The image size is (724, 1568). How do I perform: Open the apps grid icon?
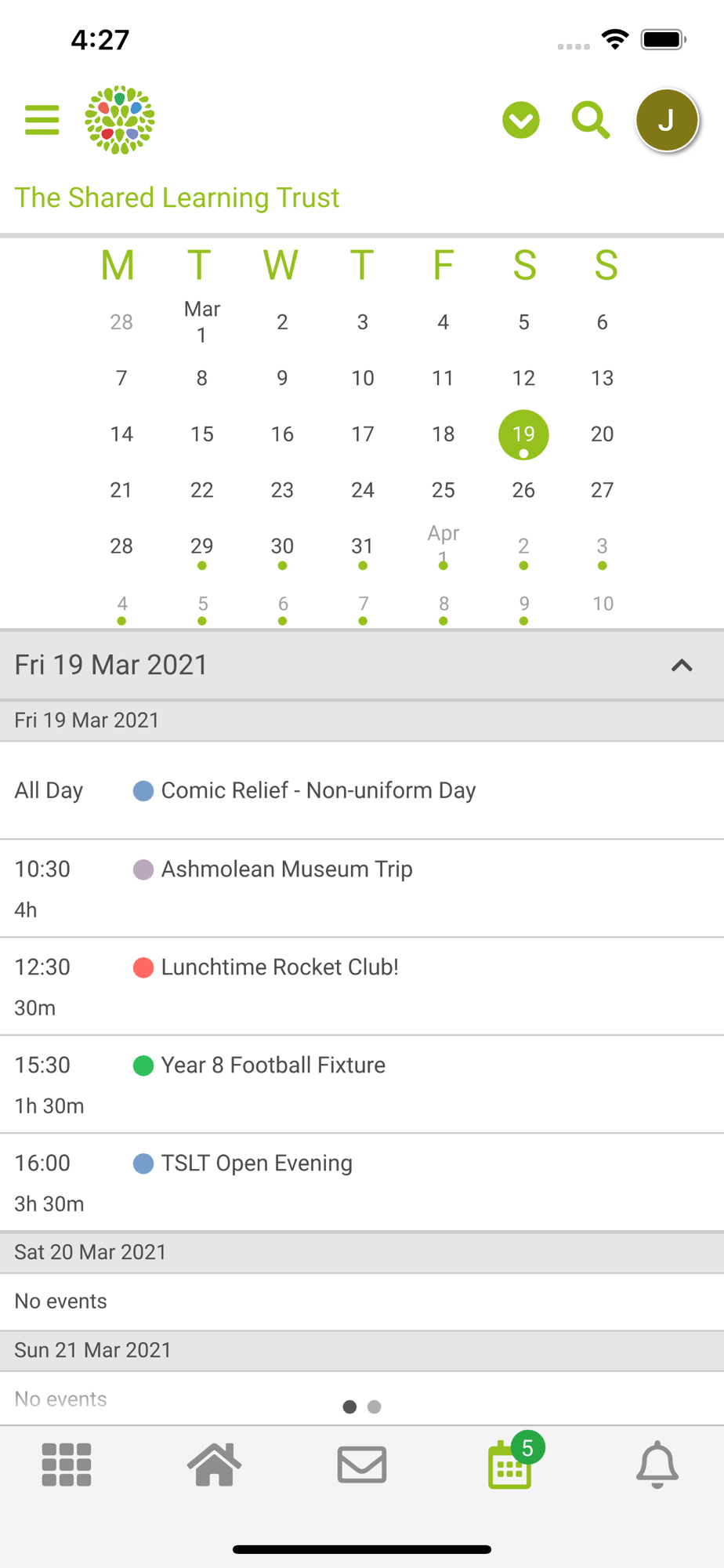67,1465
